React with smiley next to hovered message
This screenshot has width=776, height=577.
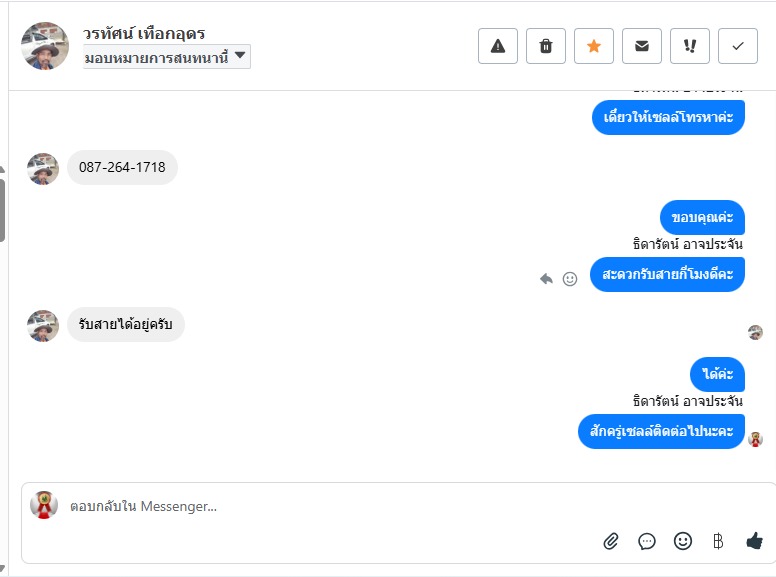tap(570, 279)
